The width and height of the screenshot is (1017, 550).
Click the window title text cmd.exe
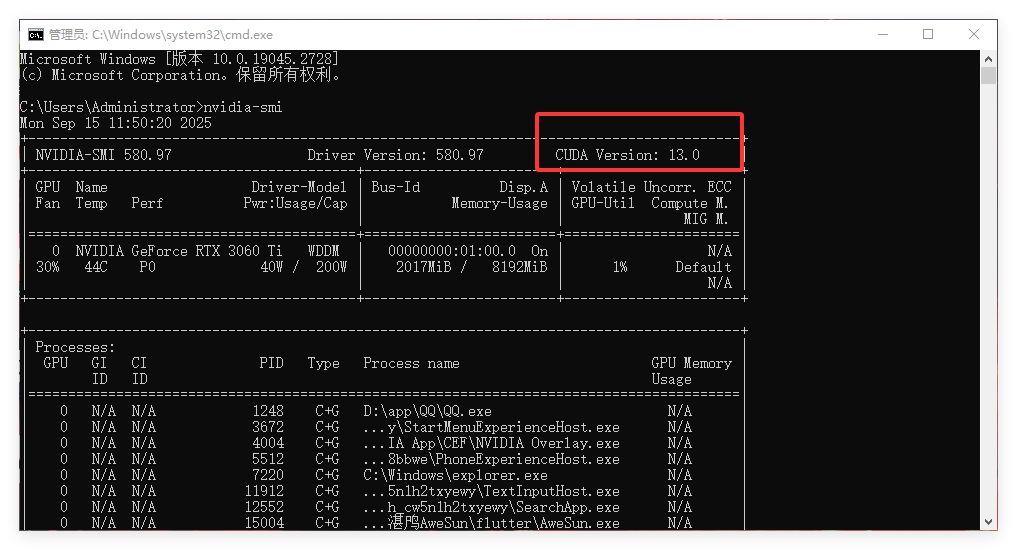tap(161, 34)
